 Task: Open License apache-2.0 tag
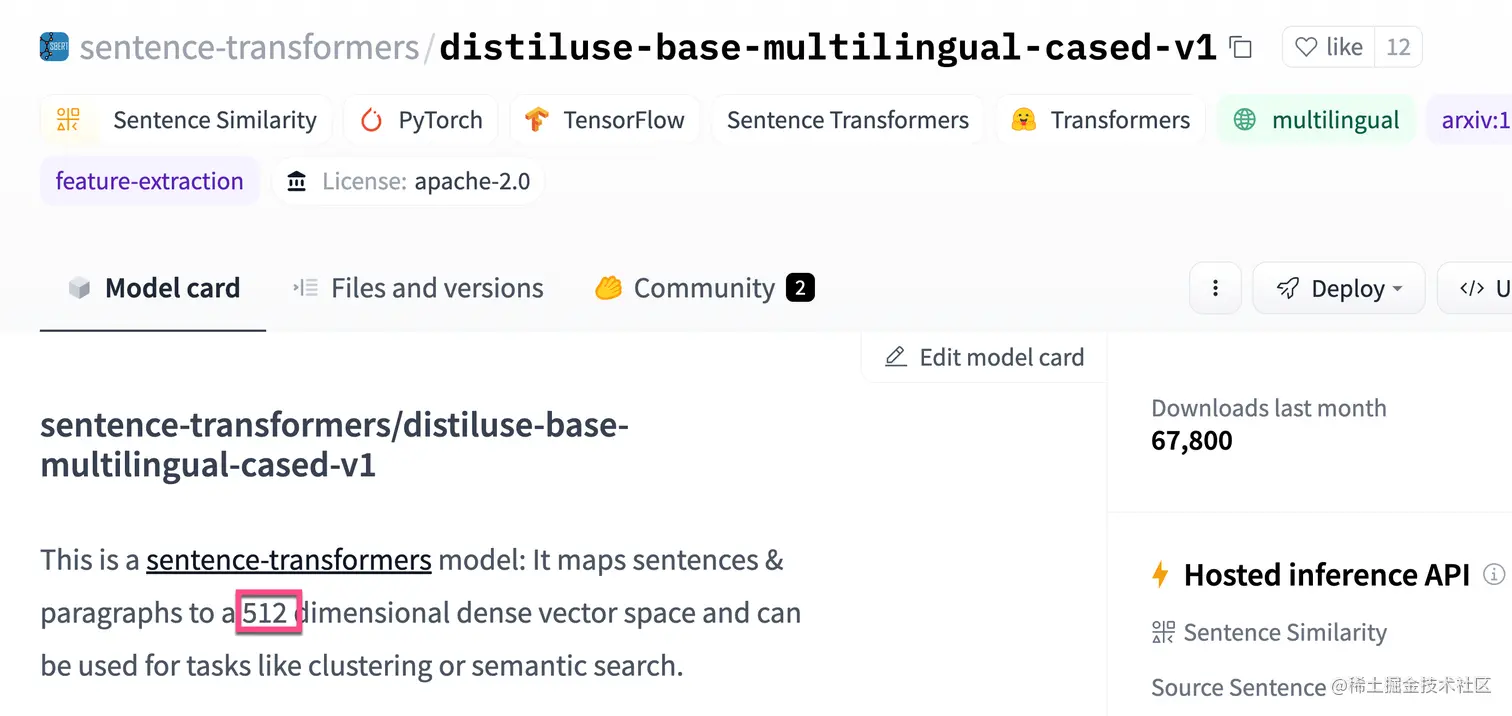pyautogui.click(x=408, y=181)
